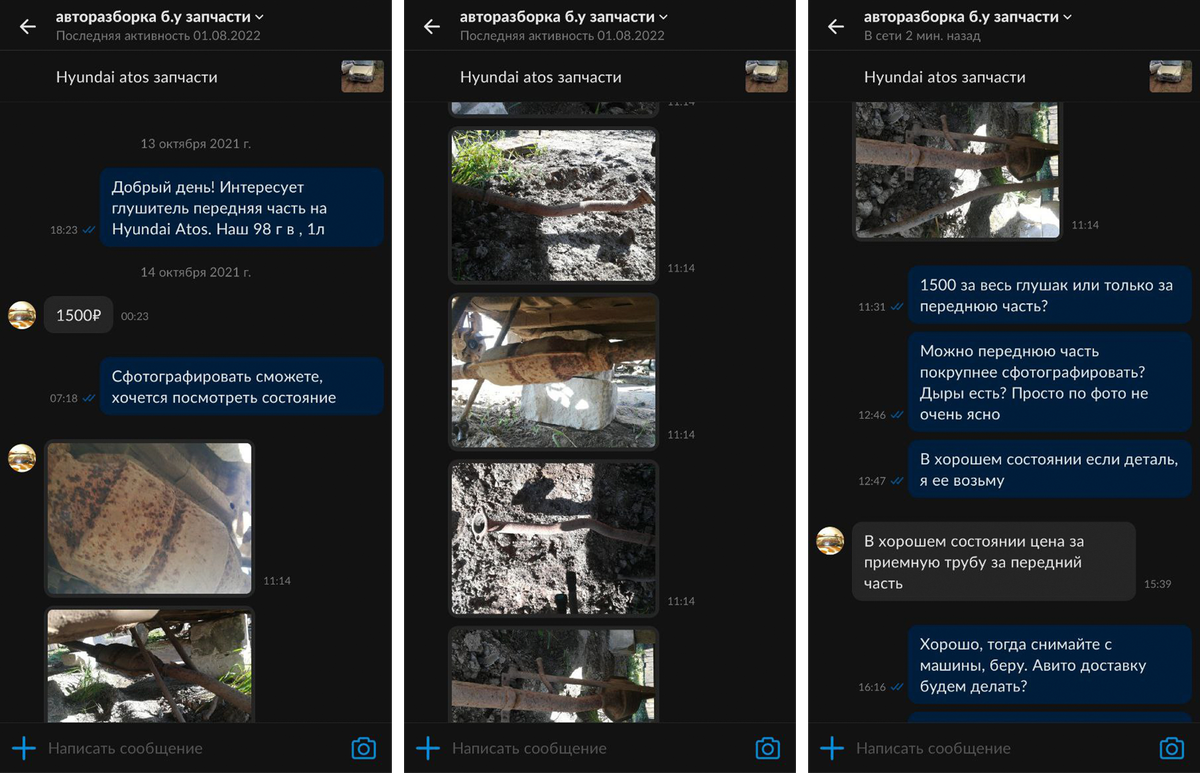Tap the plus attachment icon in the right screen
Image resolution: width=1200 pixels, height=773 pixels.
point(832,748)
